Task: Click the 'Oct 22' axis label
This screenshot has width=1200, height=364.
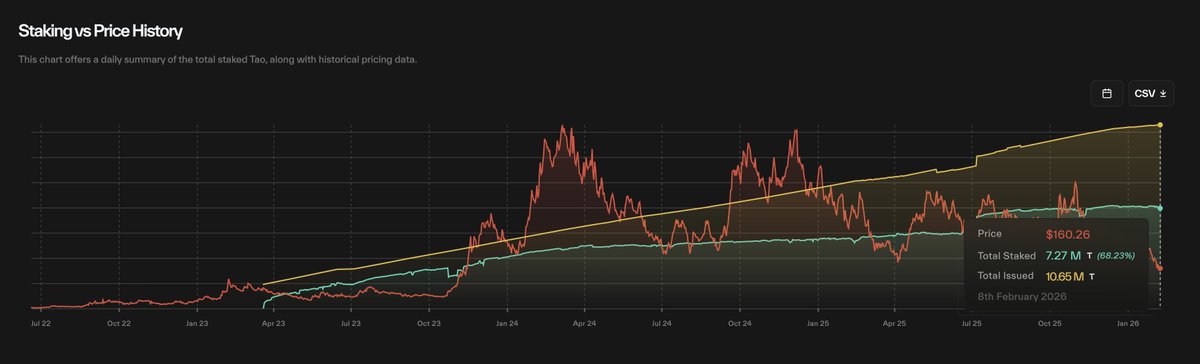Action: pos(119,323)
